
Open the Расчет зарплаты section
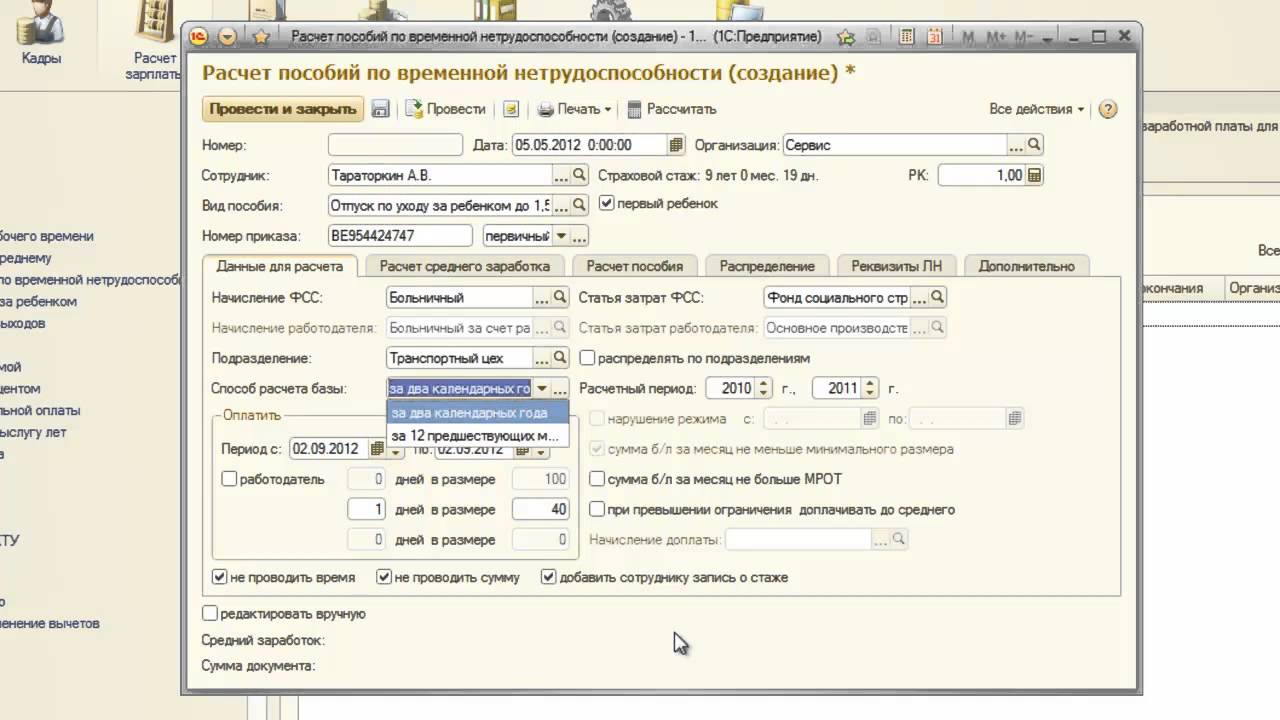pos(154,40)
